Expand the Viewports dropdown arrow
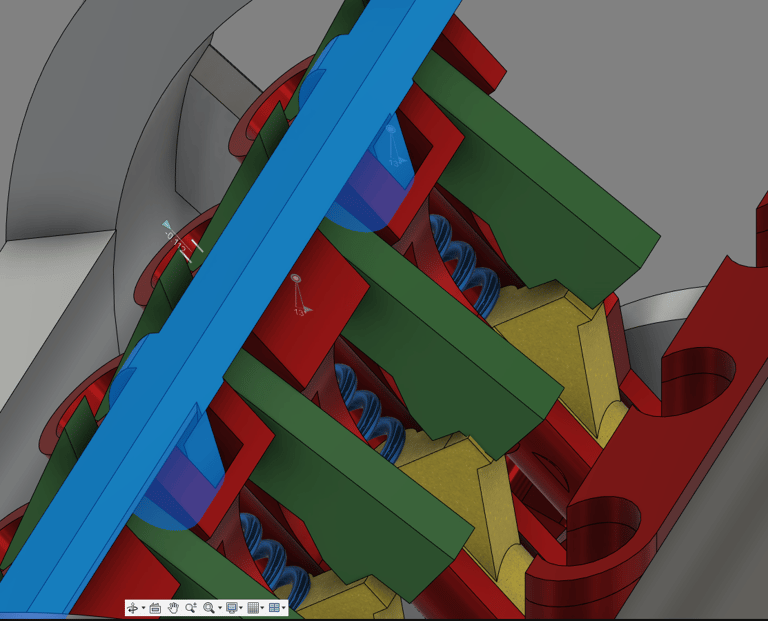Screen dimensions: 768x621 (284, 608)
